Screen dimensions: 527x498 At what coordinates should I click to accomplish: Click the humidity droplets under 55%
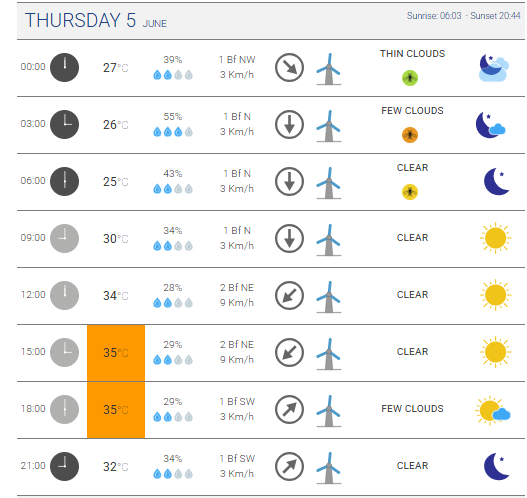(173, 132)
